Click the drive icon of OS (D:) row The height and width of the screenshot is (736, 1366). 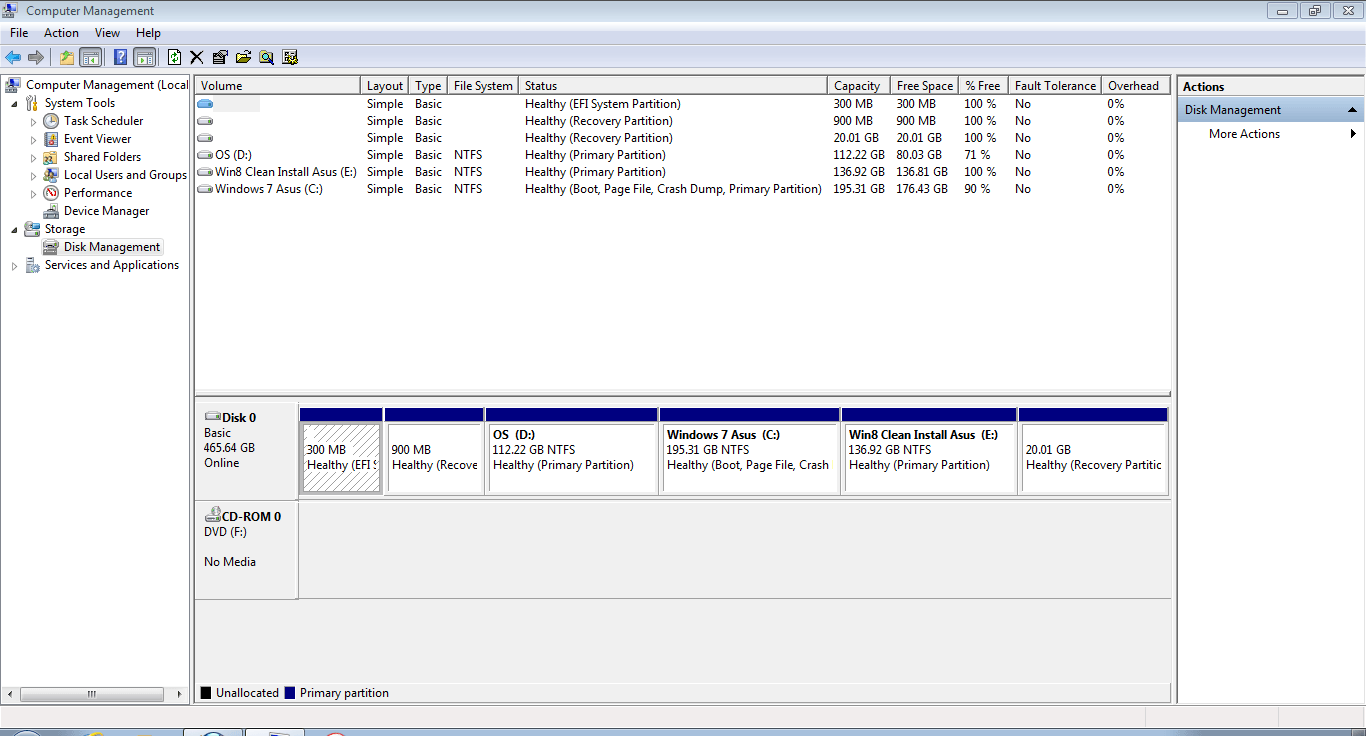coord(205,155)
